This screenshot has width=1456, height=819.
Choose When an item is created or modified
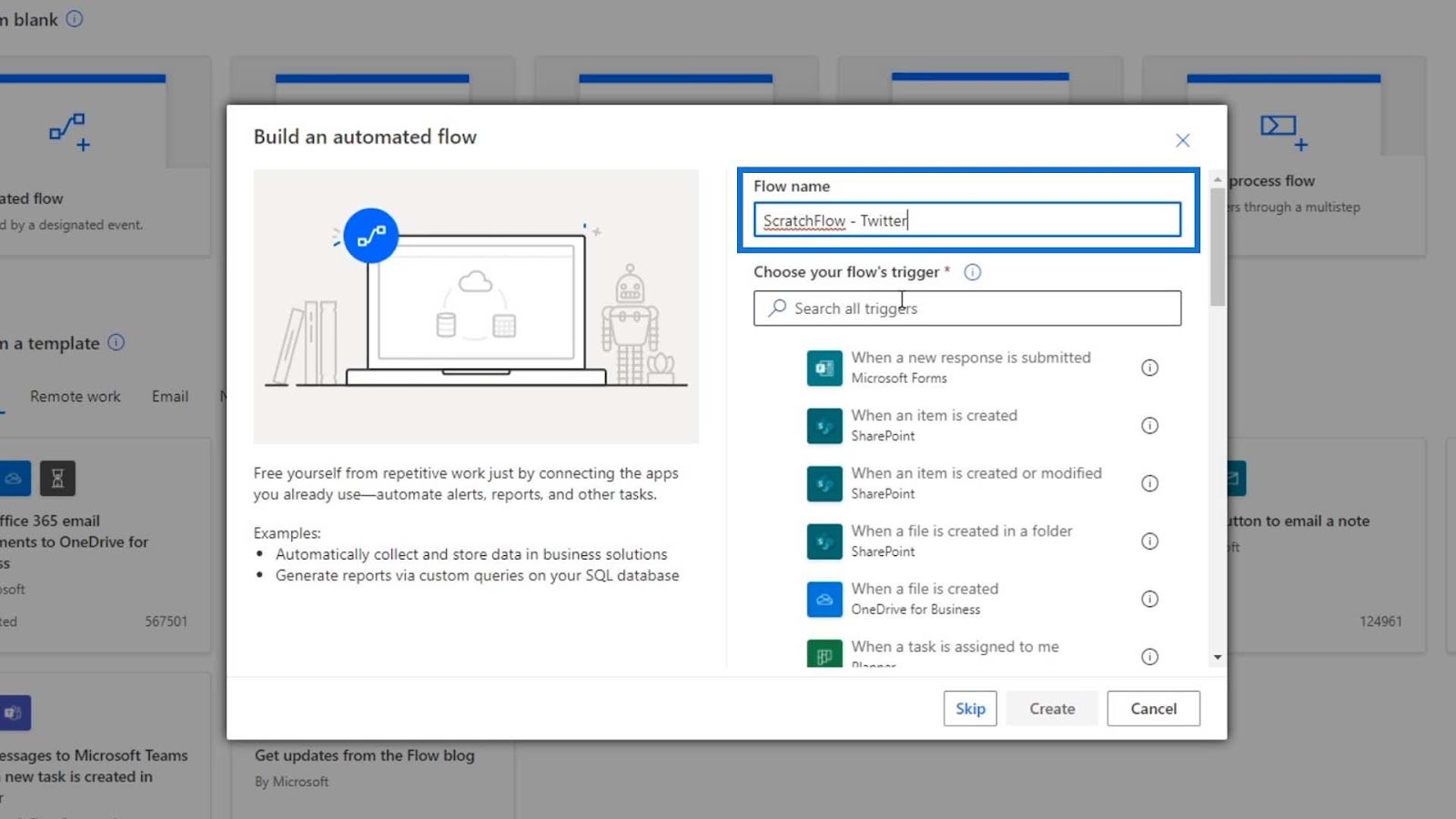976,473
